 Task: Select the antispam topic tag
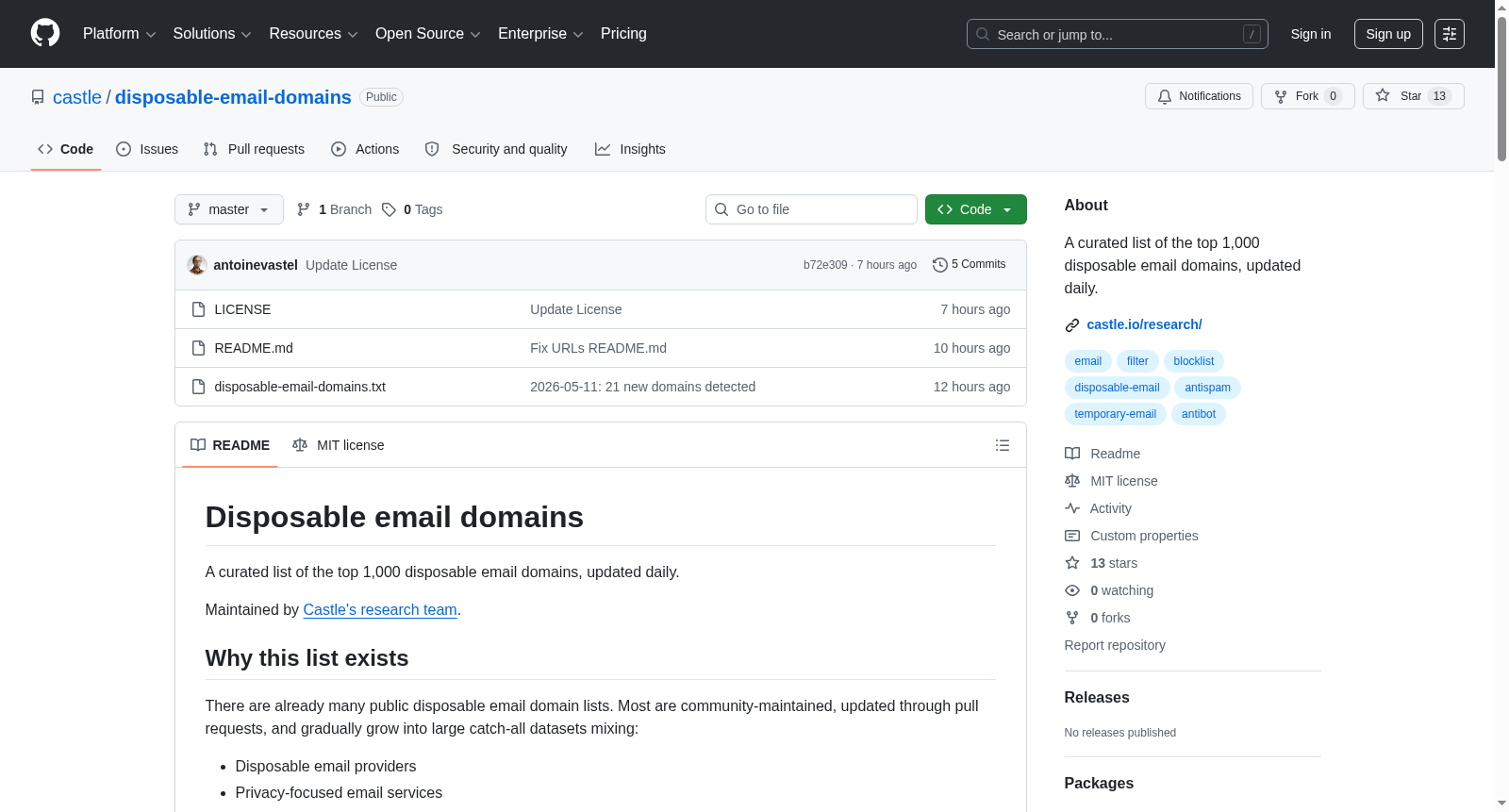coord(1208,388)
